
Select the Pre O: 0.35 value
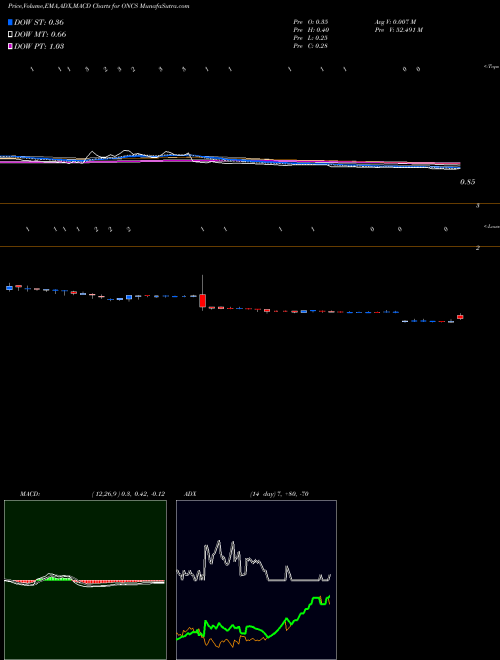coord(311,21)
